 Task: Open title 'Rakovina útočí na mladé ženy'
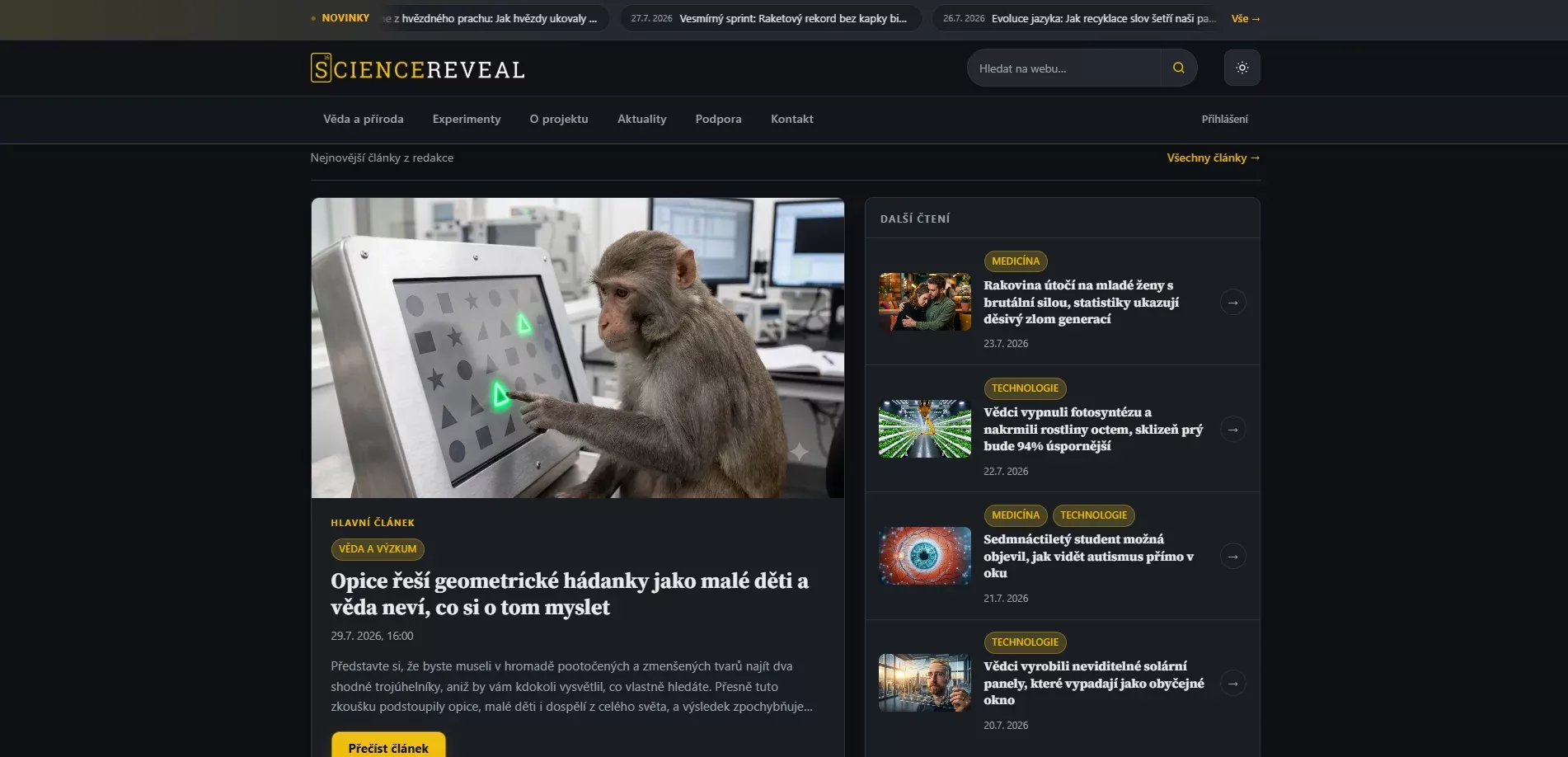[x=1081, y=303]
